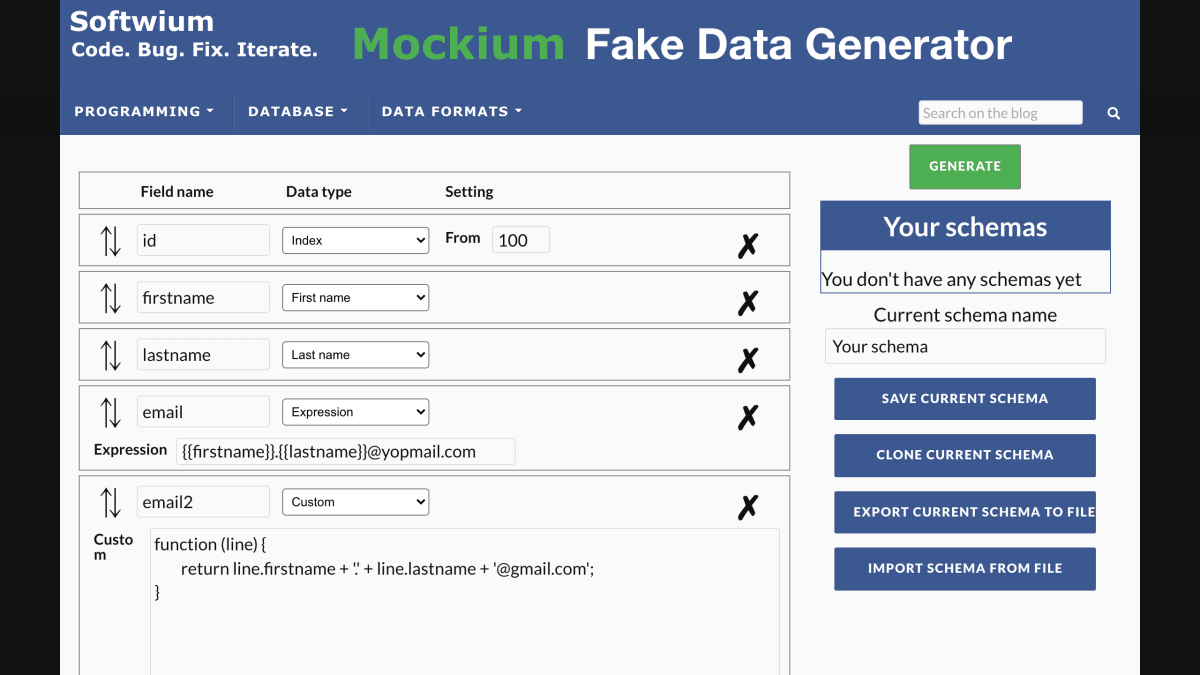Click the green Generate button

(965, 167)
